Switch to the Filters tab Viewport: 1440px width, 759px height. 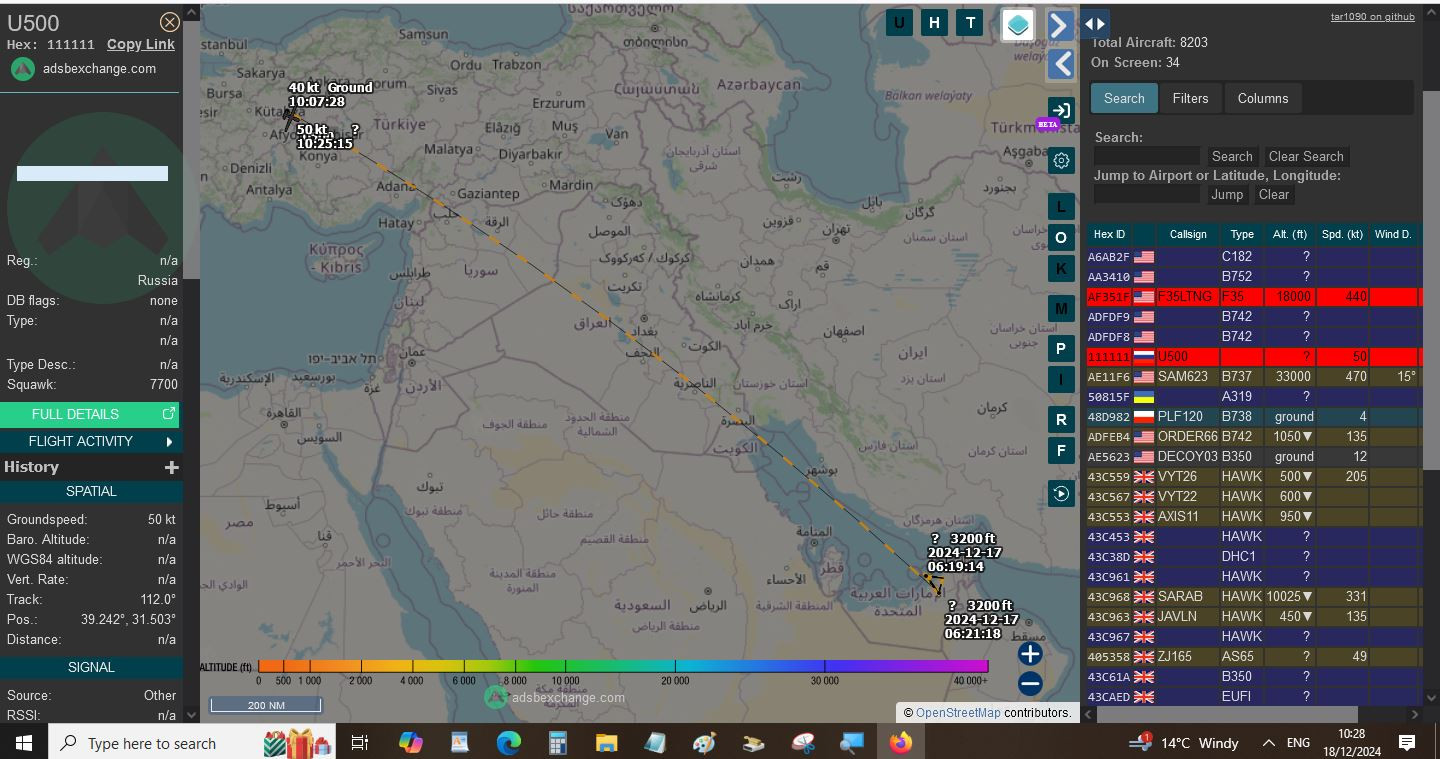[1190, 98]
